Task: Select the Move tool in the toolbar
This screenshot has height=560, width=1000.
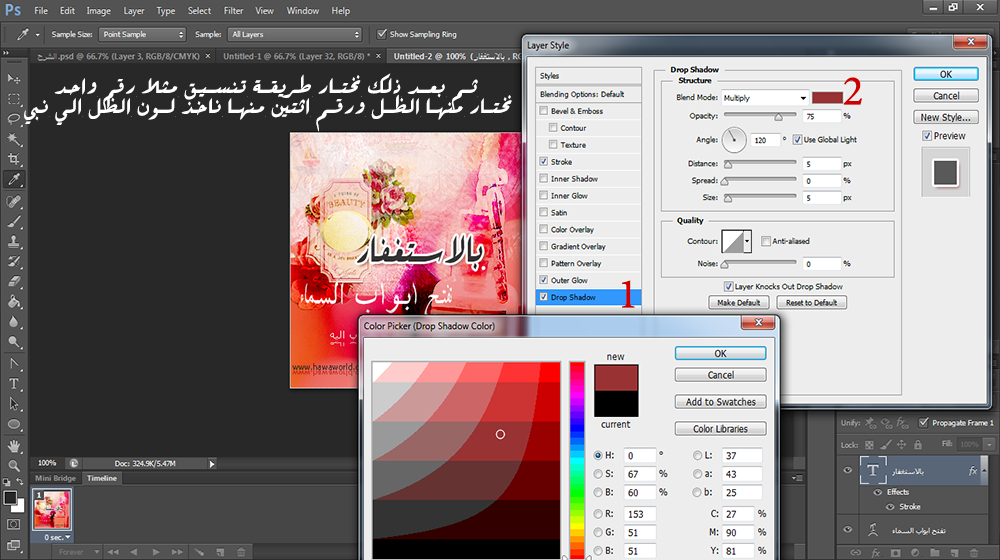Action: tap(14, 78)
